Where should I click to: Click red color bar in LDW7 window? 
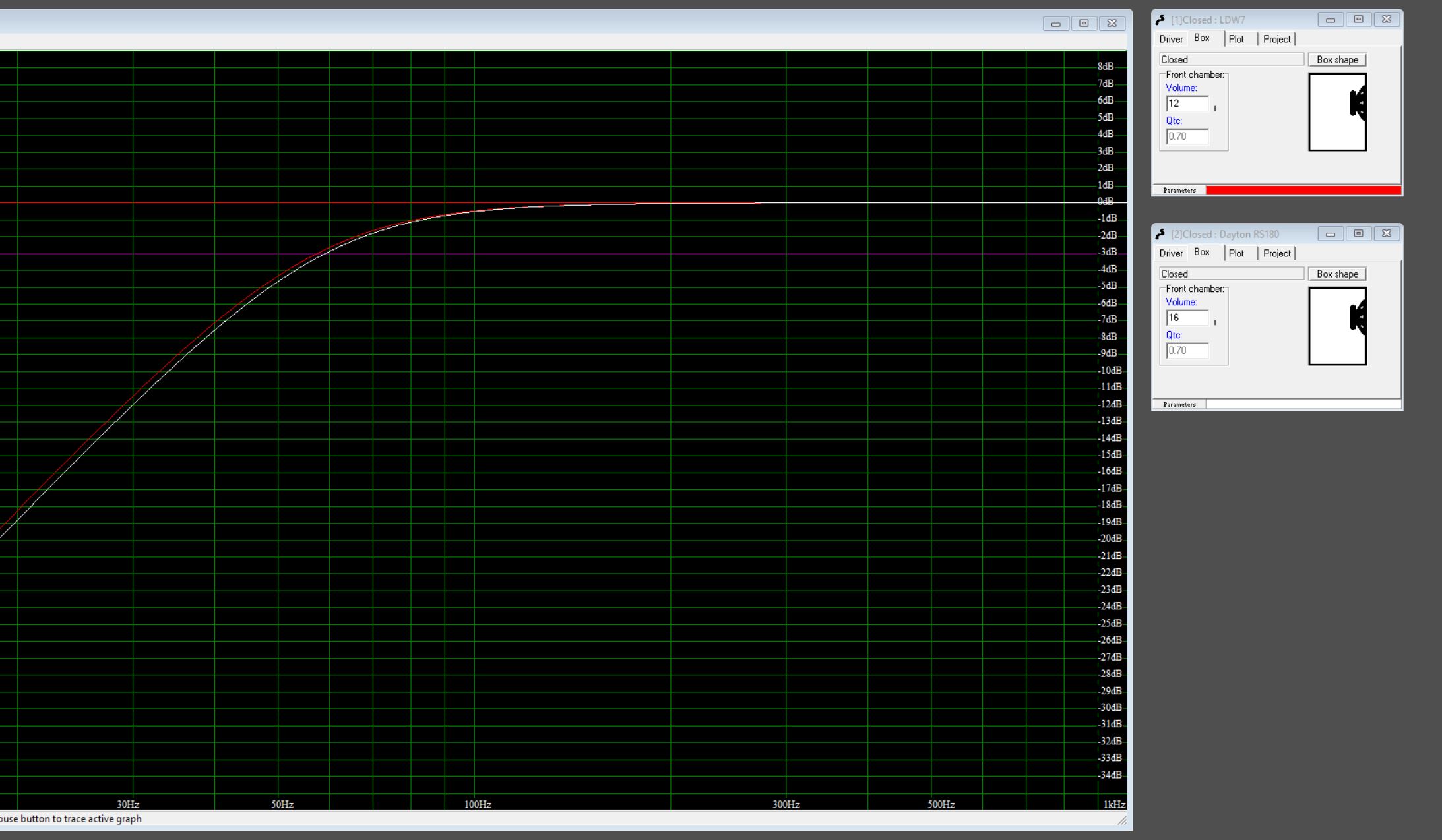[x=1303, y=190]
